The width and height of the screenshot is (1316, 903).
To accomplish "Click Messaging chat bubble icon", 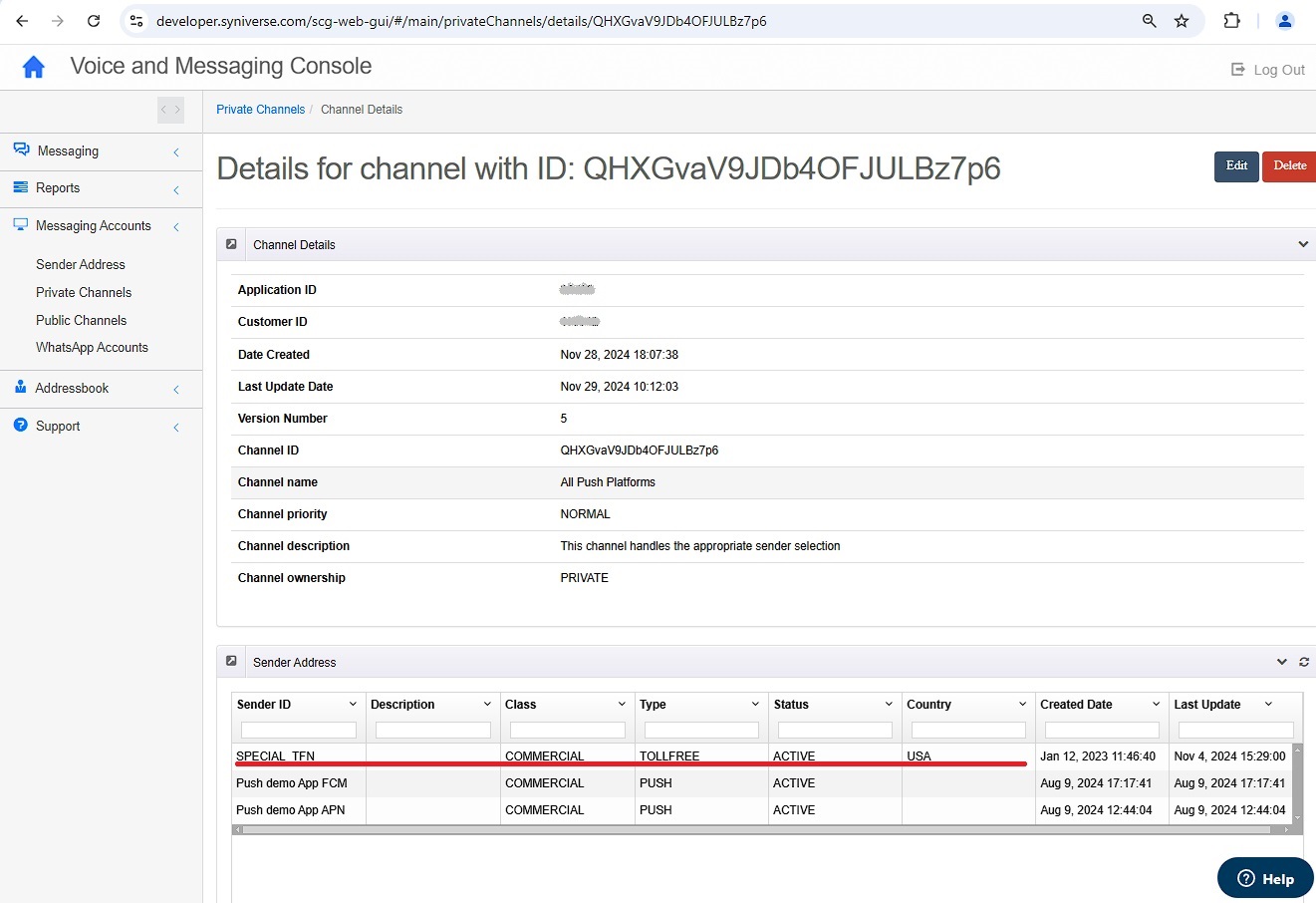I will 21,150.
